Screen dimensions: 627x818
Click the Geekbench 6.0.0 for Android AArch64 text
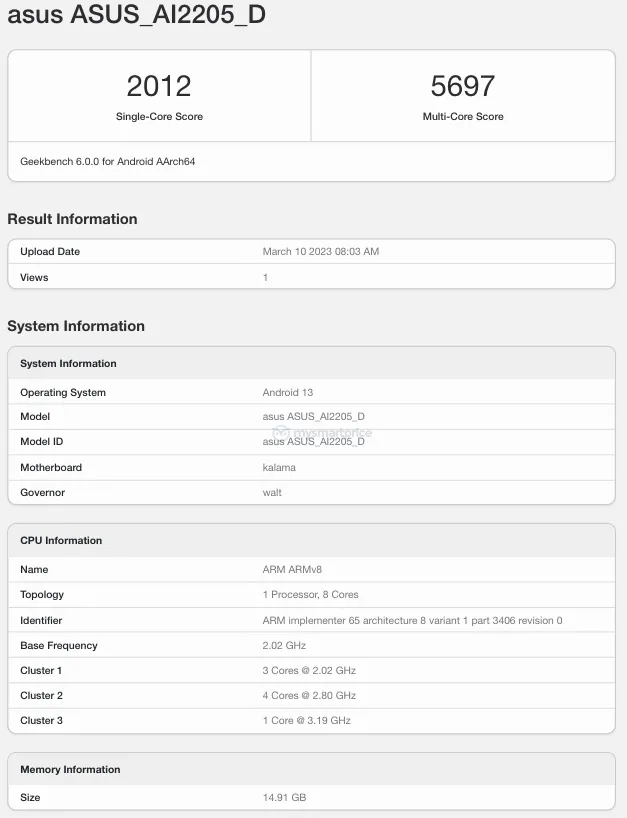pyautogui.click(x=108, y=161)
